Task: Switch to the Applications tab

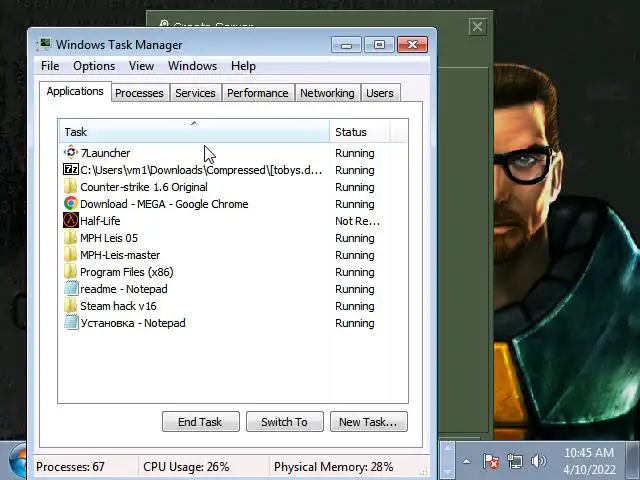Action: pos(75,91)
